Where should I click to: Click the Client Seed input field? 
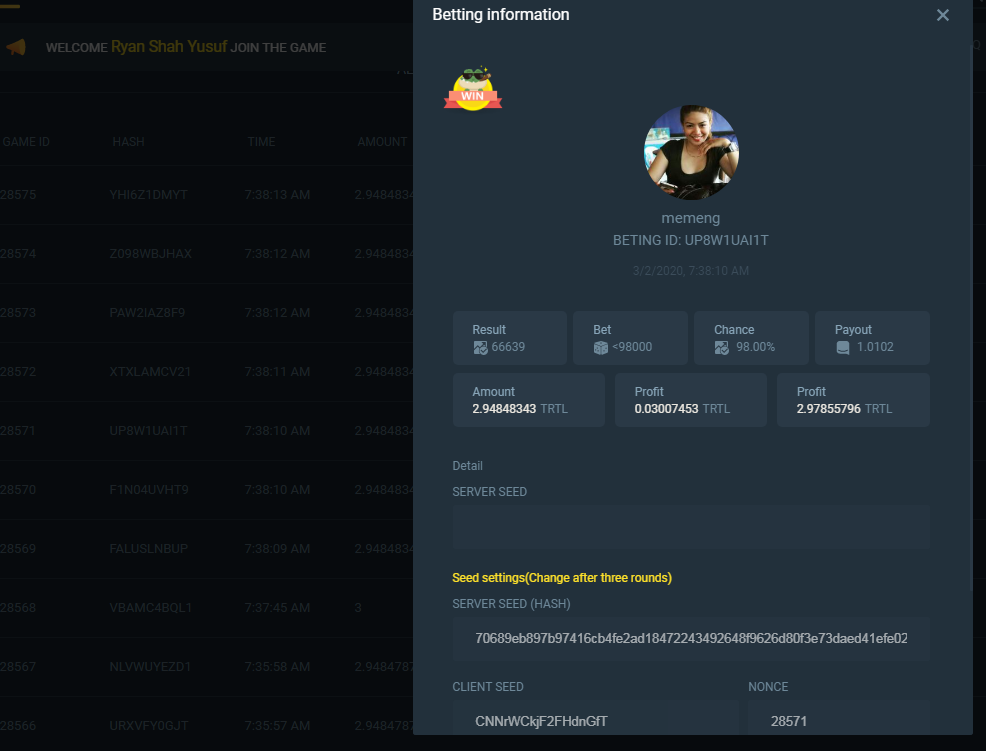coord(595,720)
